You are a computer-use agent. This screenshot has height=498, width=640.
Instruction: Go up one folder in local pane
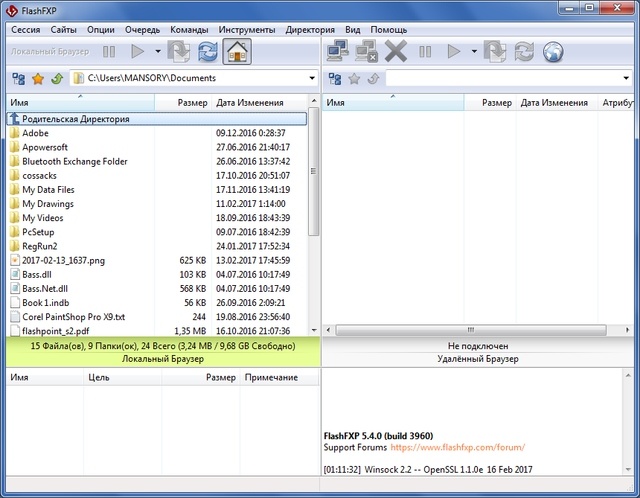click(x=58, y=78)
